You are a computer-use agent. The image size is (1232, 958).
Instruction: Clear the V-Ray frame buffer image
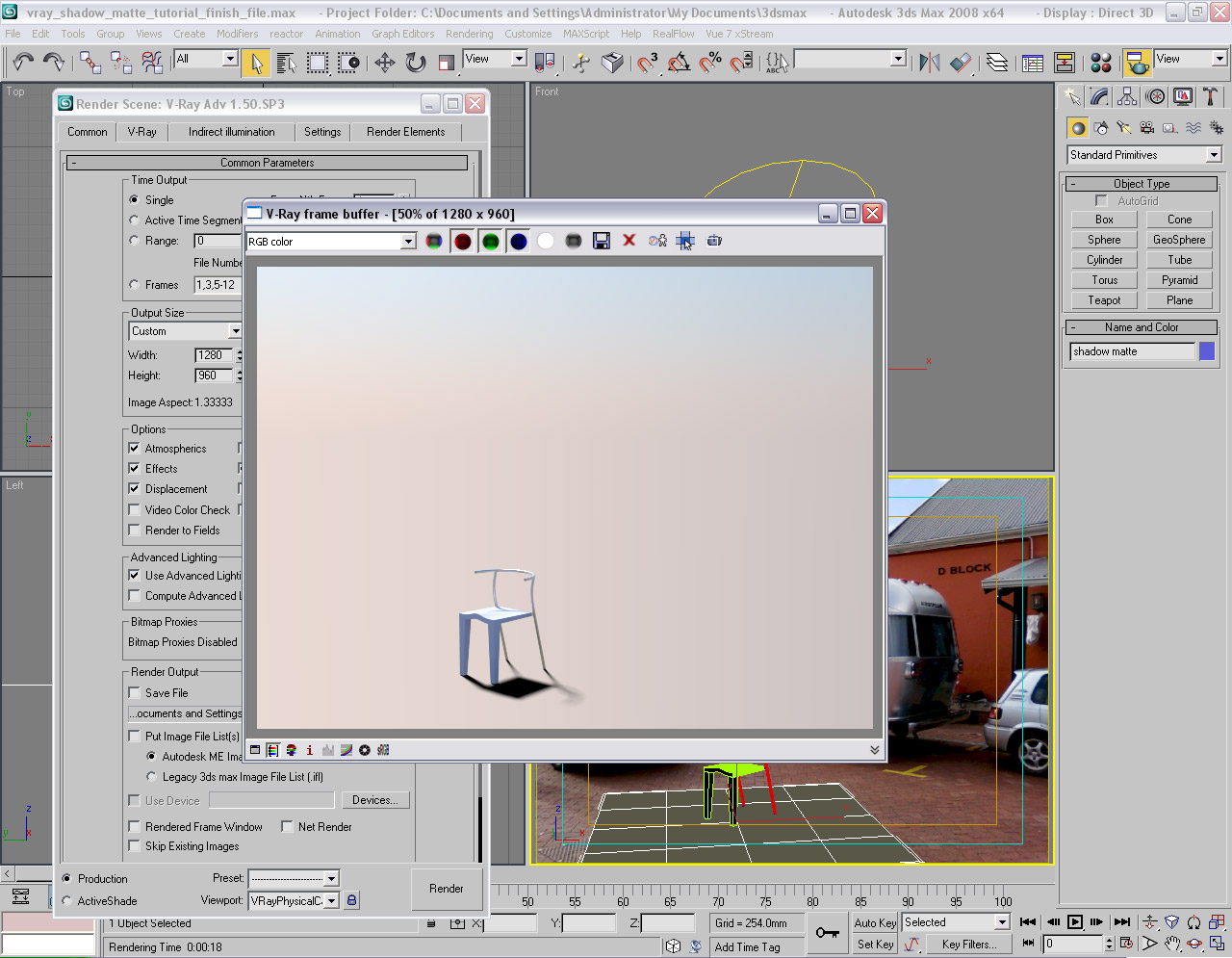(629, 241)
